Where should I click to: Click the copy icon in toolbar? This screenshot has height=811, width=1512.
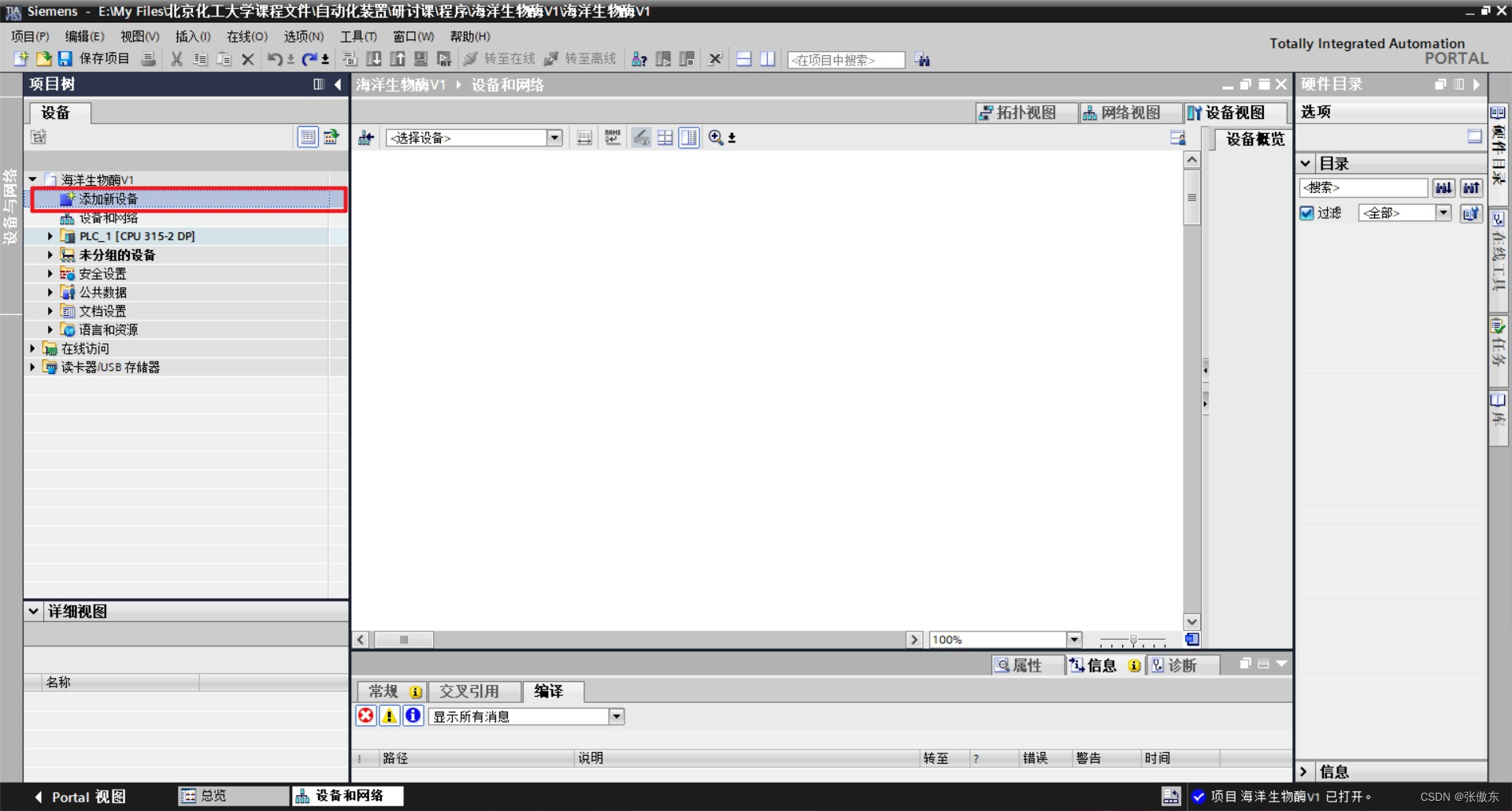click(x=201, y=59)
